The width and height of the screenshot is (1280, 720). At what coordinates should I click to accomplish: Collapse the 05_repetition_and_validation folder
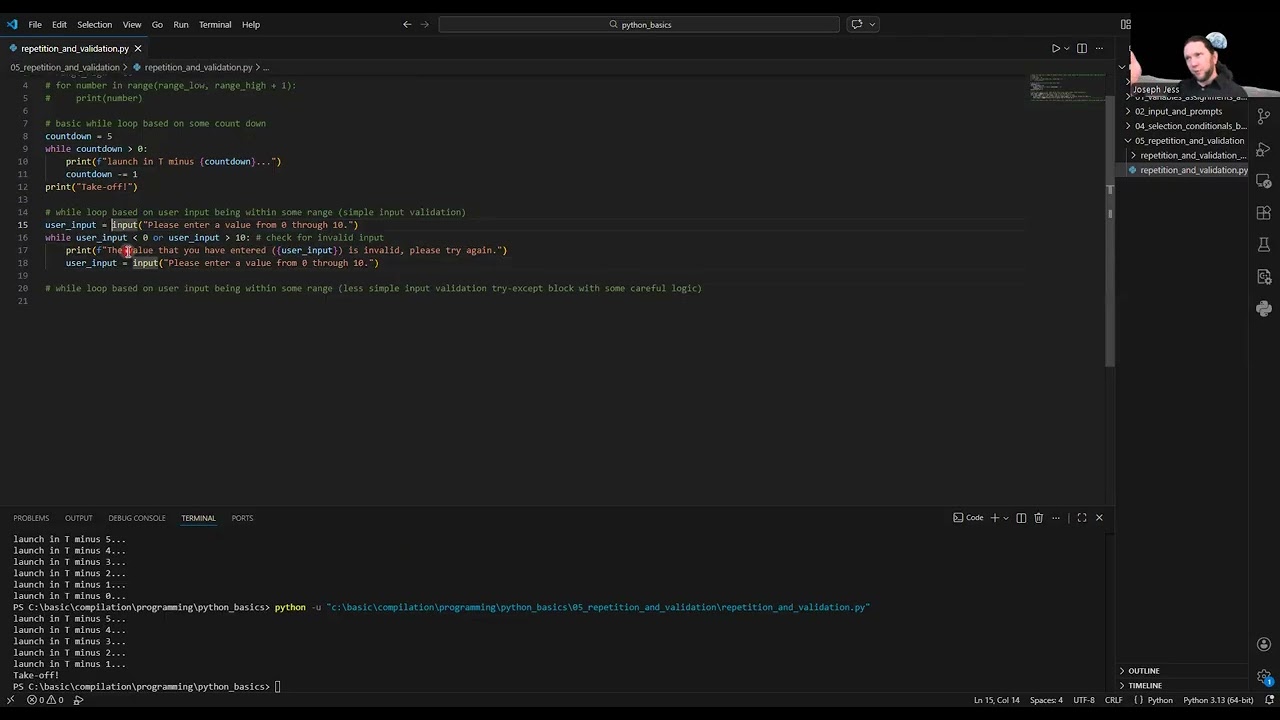click(1189, 140)
